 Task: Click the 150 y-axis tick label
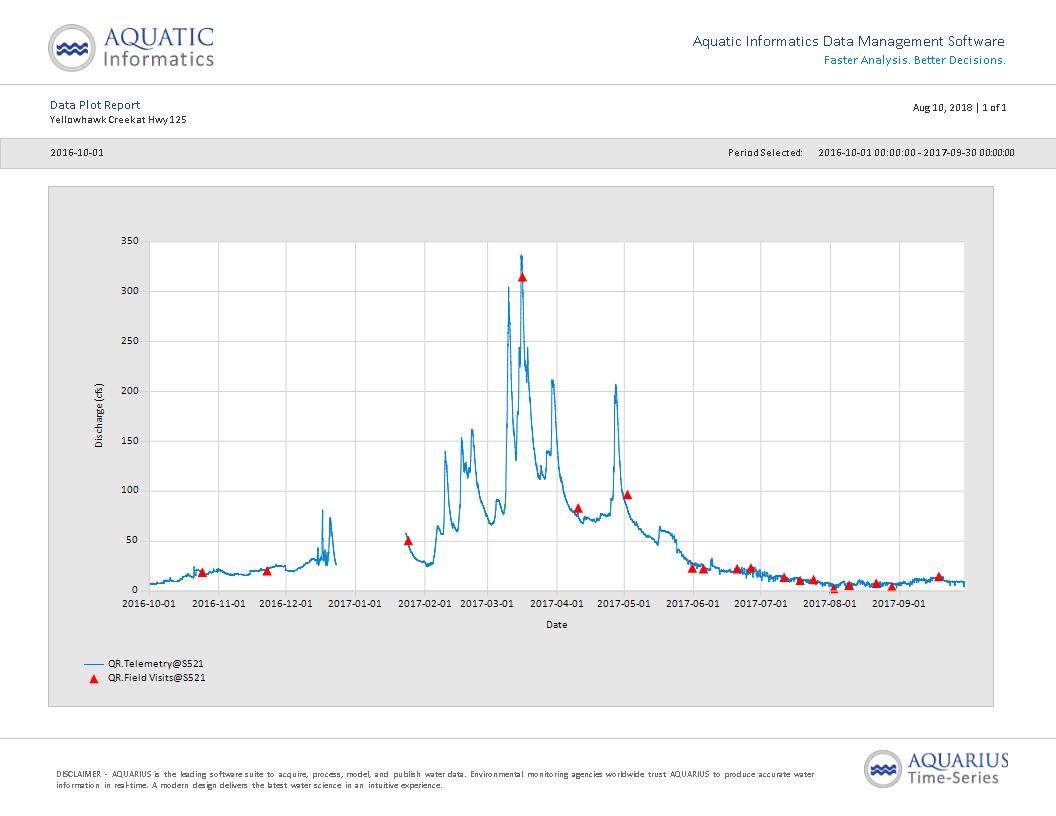tap(130, 440)
